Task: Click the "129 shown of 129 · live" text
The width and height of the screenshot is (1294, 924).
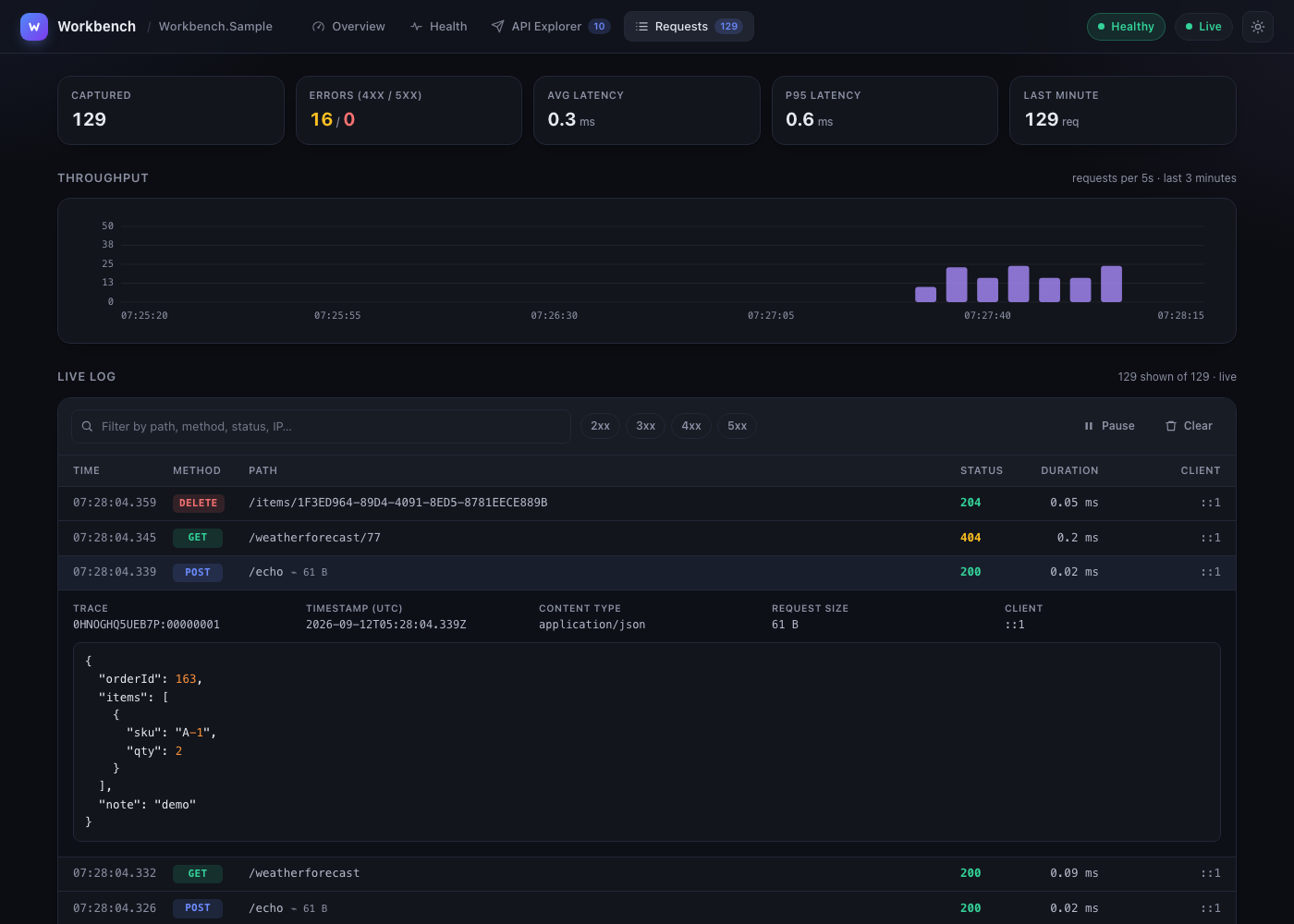Action: [1177, 377]
